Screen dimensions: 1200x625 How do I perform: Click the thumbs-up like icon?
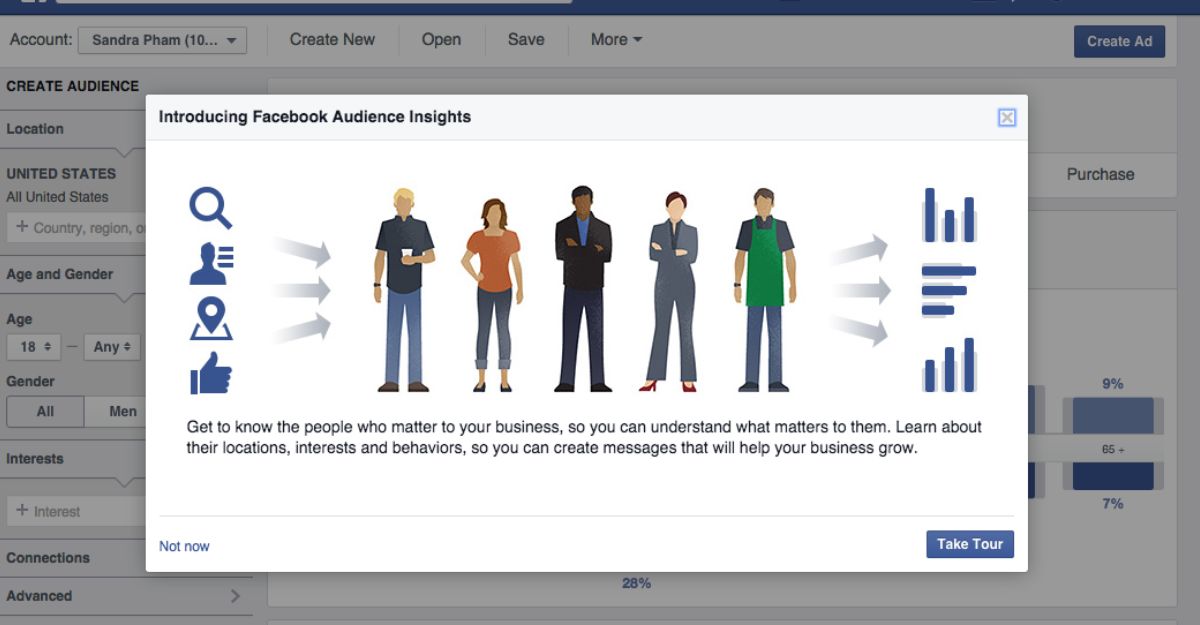[x=211, y=372]
